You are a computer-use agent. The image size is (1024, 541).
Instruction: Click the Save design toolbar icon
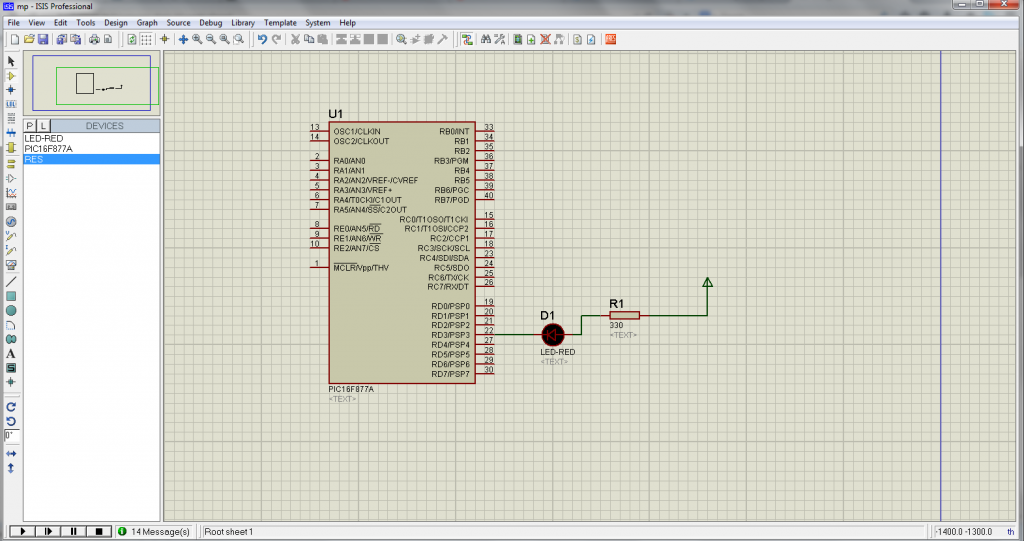[x=43, y=39]
